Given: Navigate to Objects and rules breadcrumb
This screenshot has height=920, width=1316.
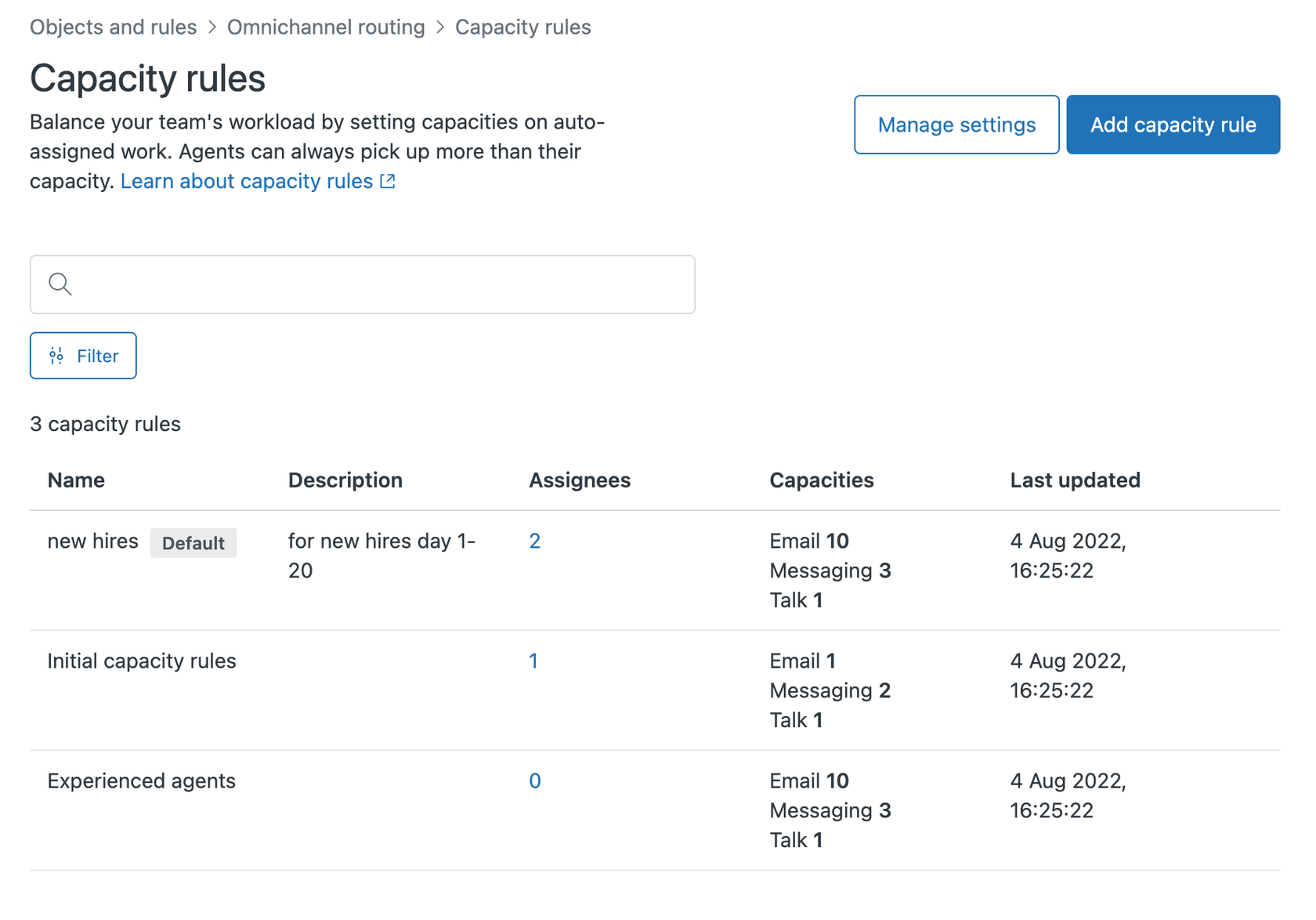Looking at the screenshot, I should coord(113,27).
